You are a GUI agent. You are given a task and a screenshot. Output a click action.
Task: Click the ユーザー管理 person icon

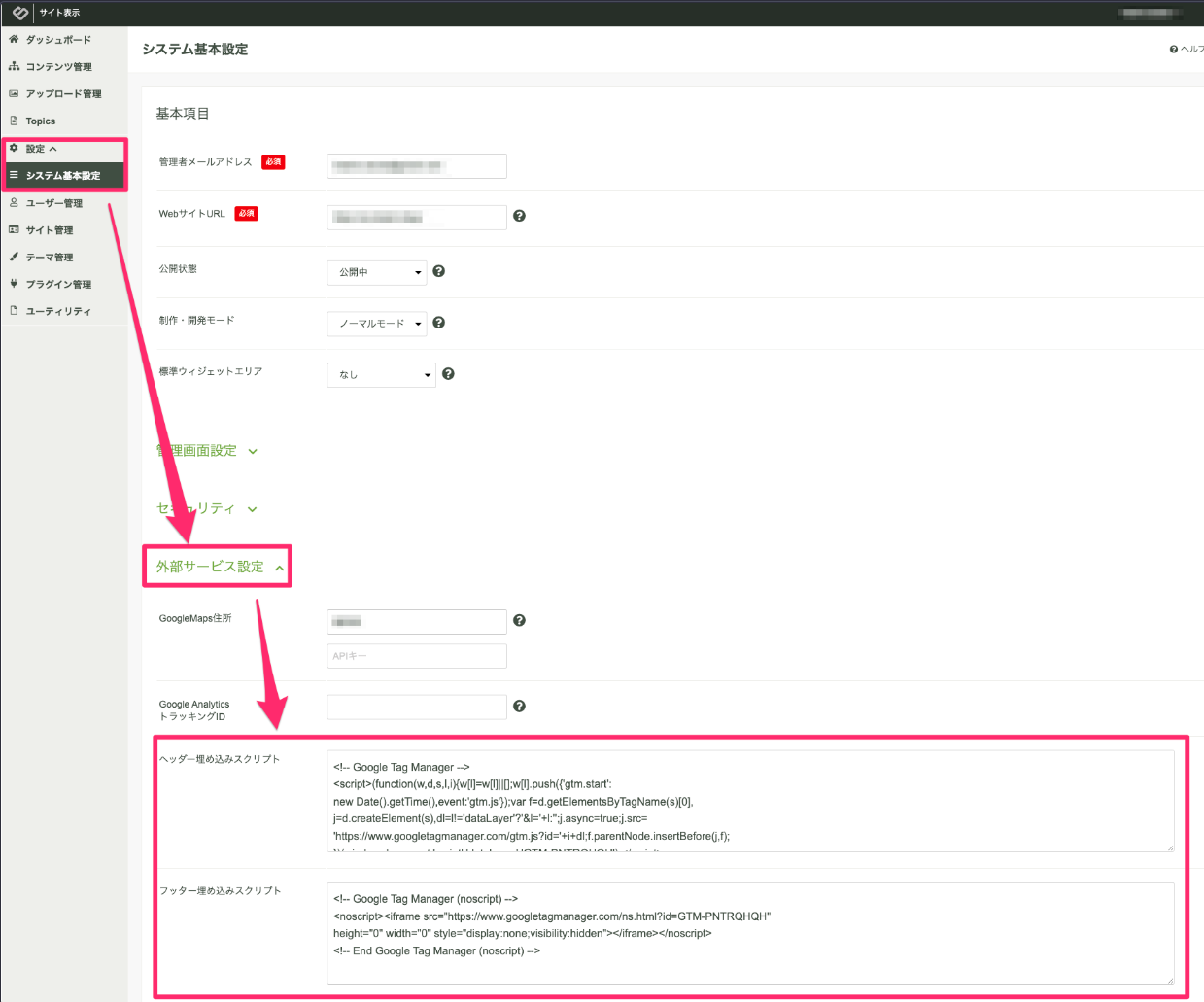[x=14, y=202]
